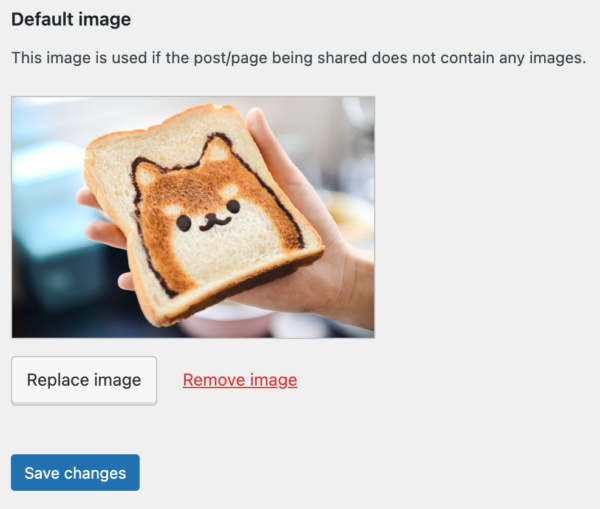The height and width of the screenshot is (509, 600).
Task: Click the "Default image" section heading
Action: (71, 19)
